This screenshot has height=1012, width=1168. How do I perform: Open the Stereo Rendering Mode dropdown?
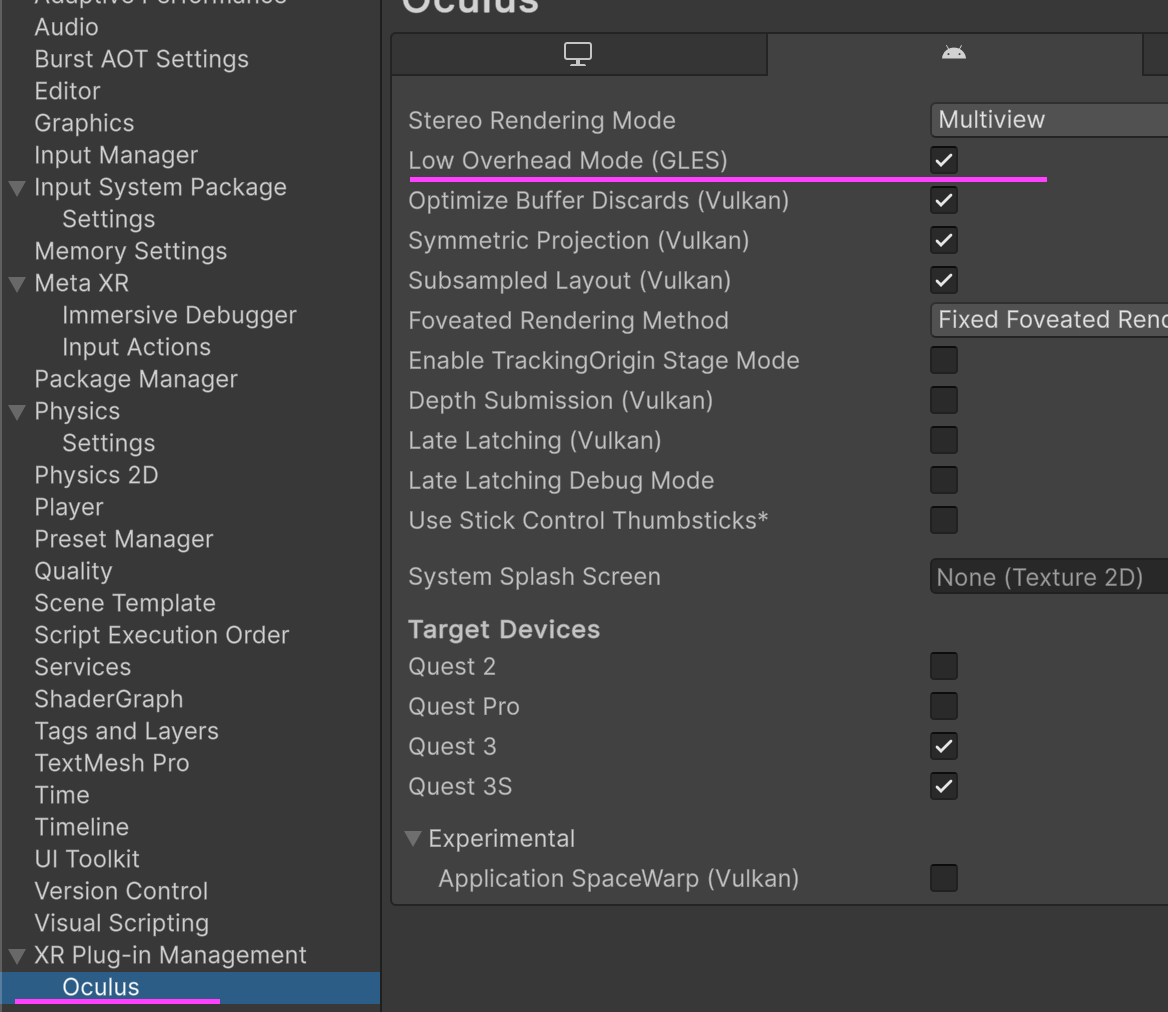[x=1049, y=120]
